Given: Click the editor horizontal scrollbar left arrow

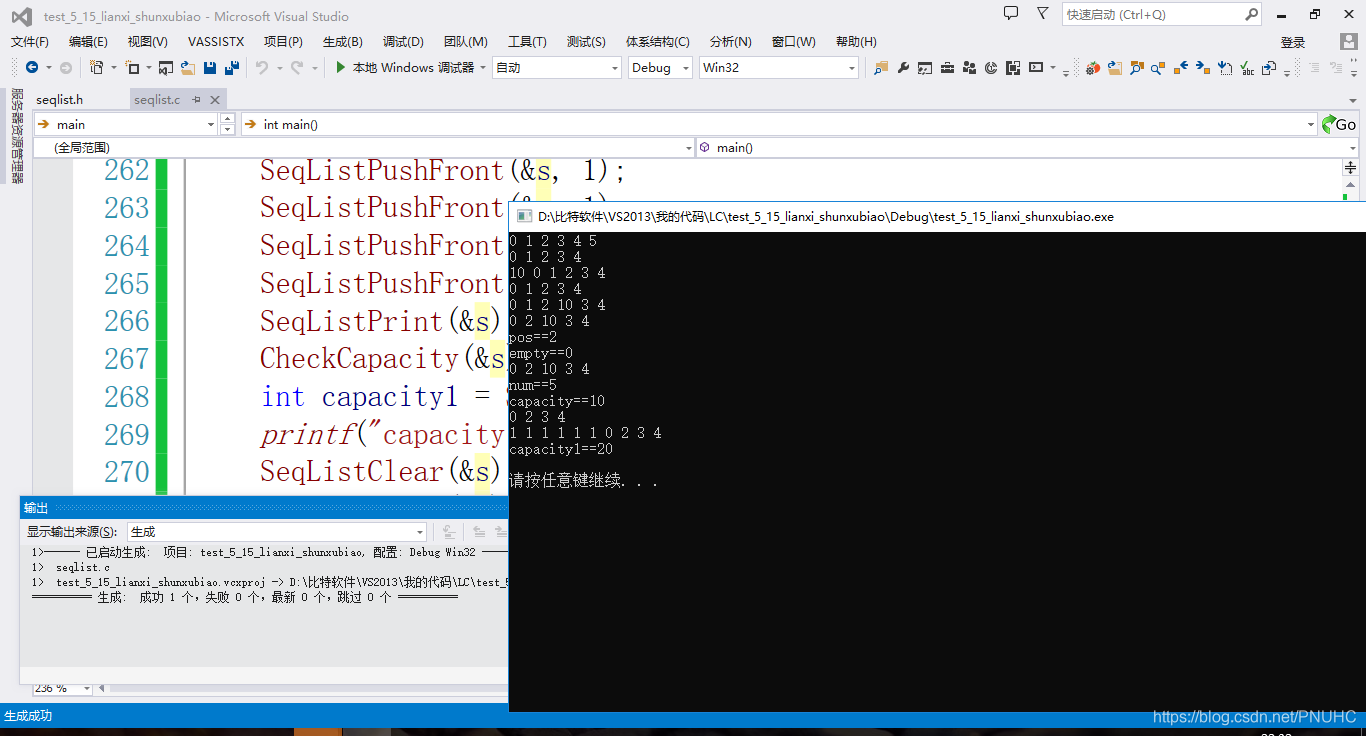Looking at the screenshot, I should tap(102, 688).
